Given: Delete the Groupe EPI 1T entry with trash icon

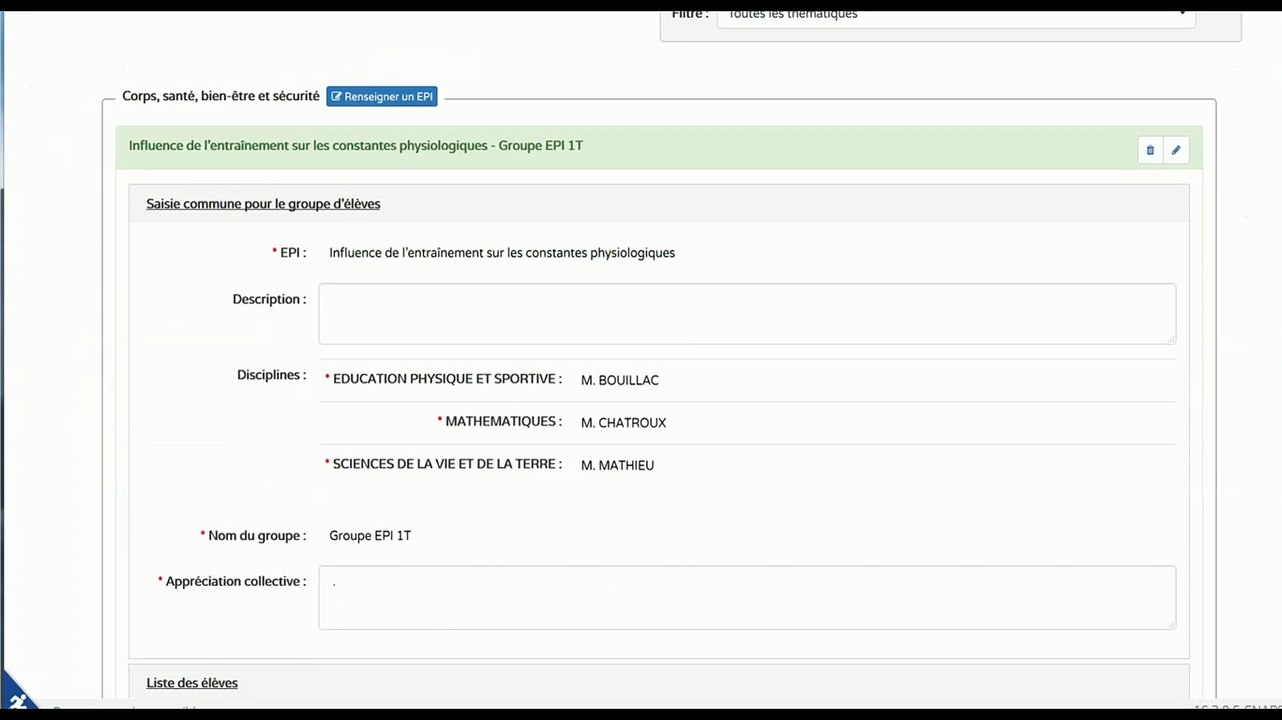Looking at the screenshot, I should [1150, 150].
